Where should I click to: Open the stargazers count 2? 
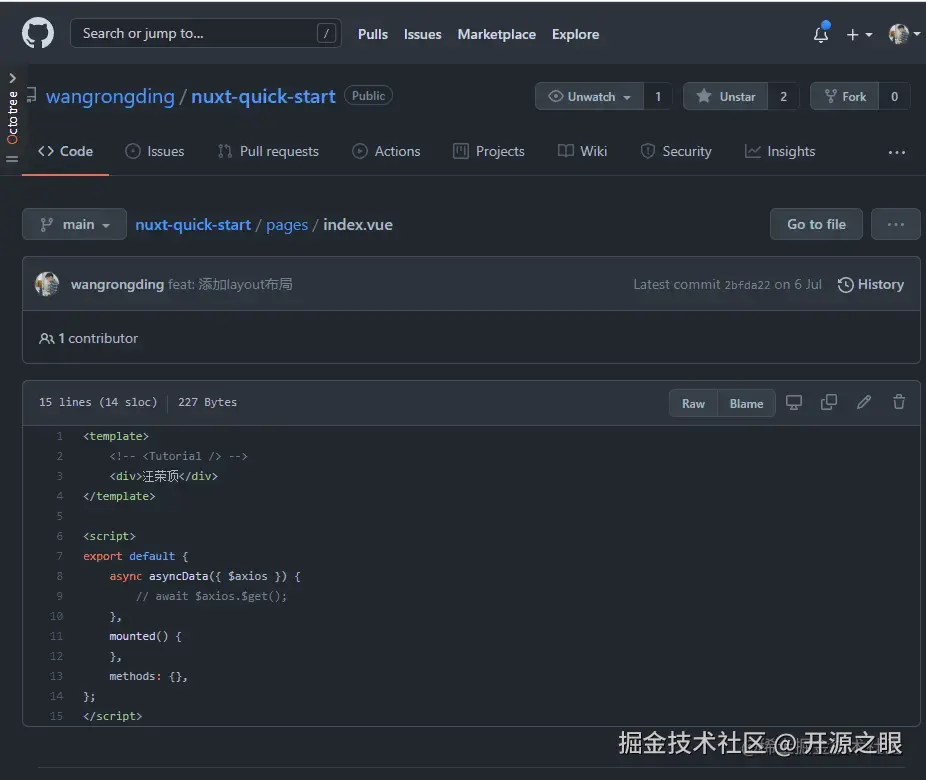click(x=783, y=96)
